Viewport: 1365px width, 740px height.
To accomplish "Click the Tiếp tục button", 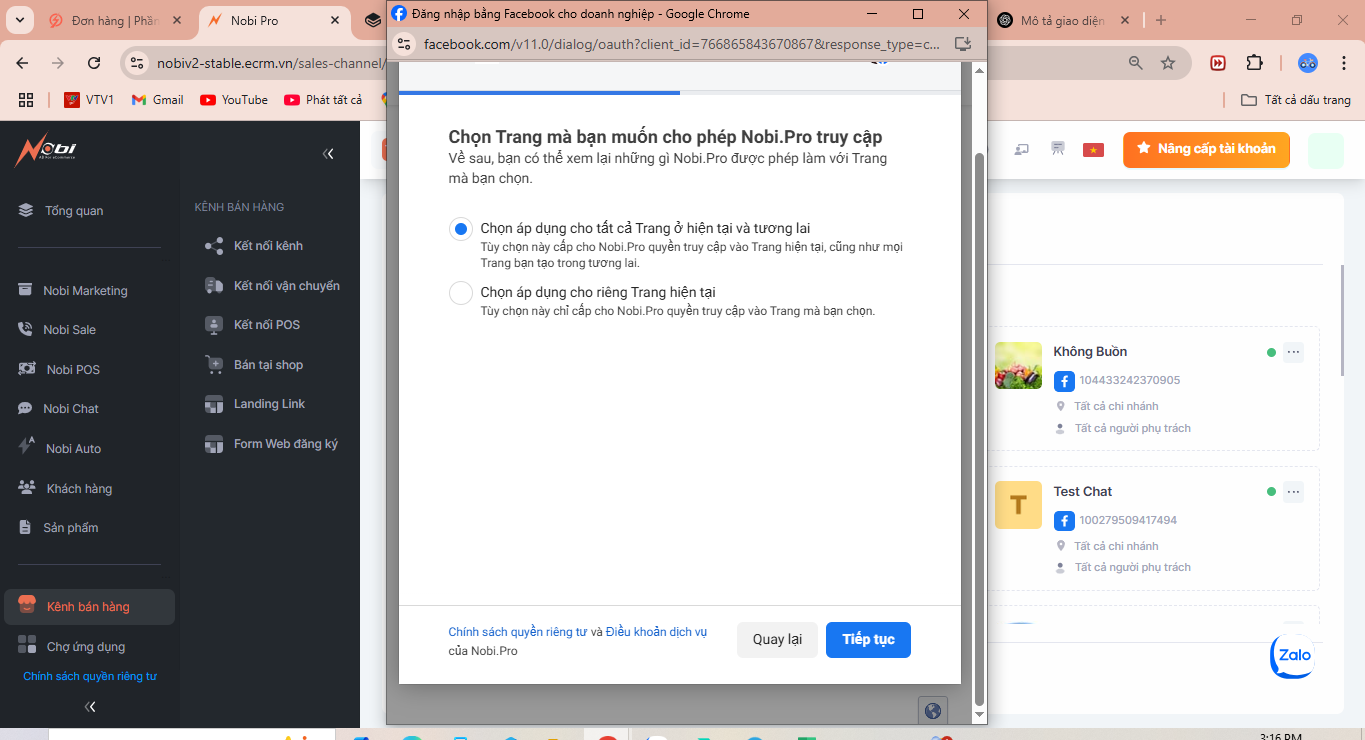I will pos(868,640).
